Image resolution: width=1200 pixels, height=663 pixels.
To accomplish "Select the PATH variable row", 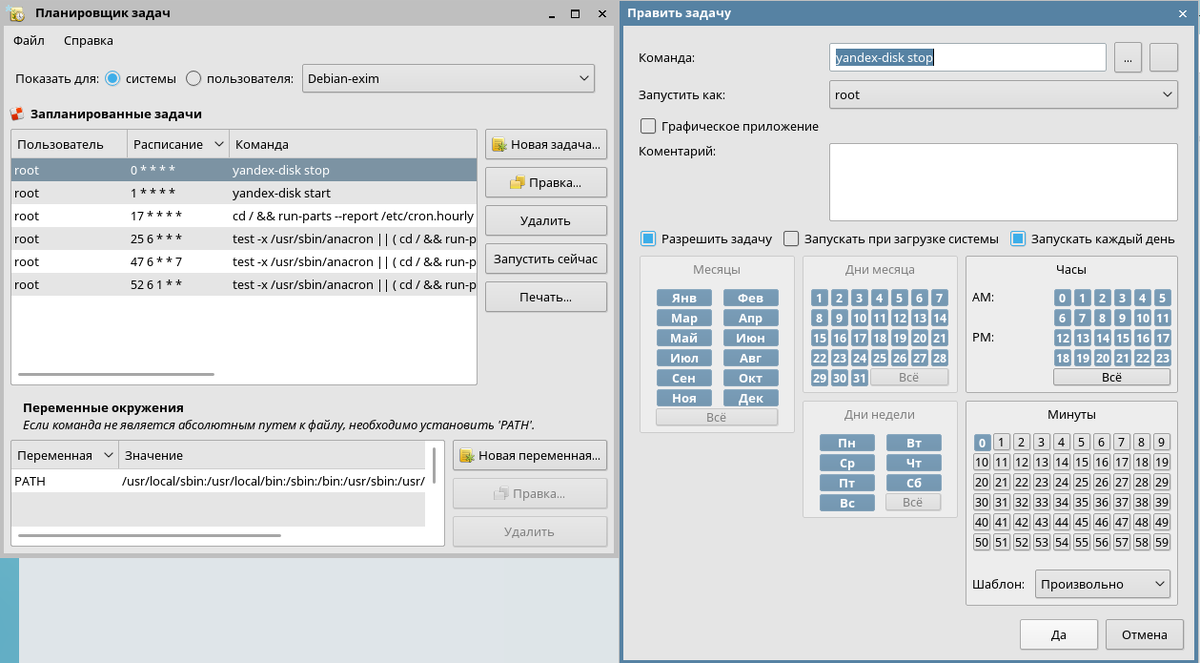I will pyautogui.click(x=218, y=482).
